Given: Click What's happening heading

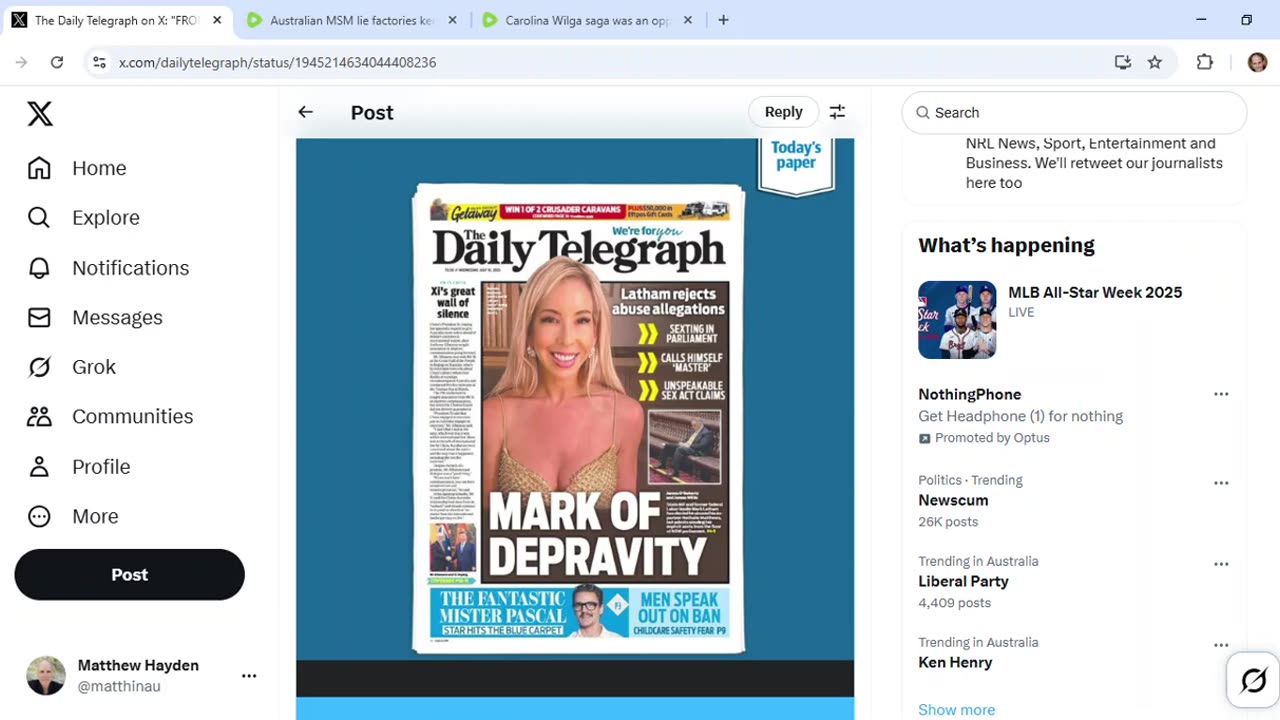Looking at the screenshot, I should pyautogui.click(x=1006, y=245).
